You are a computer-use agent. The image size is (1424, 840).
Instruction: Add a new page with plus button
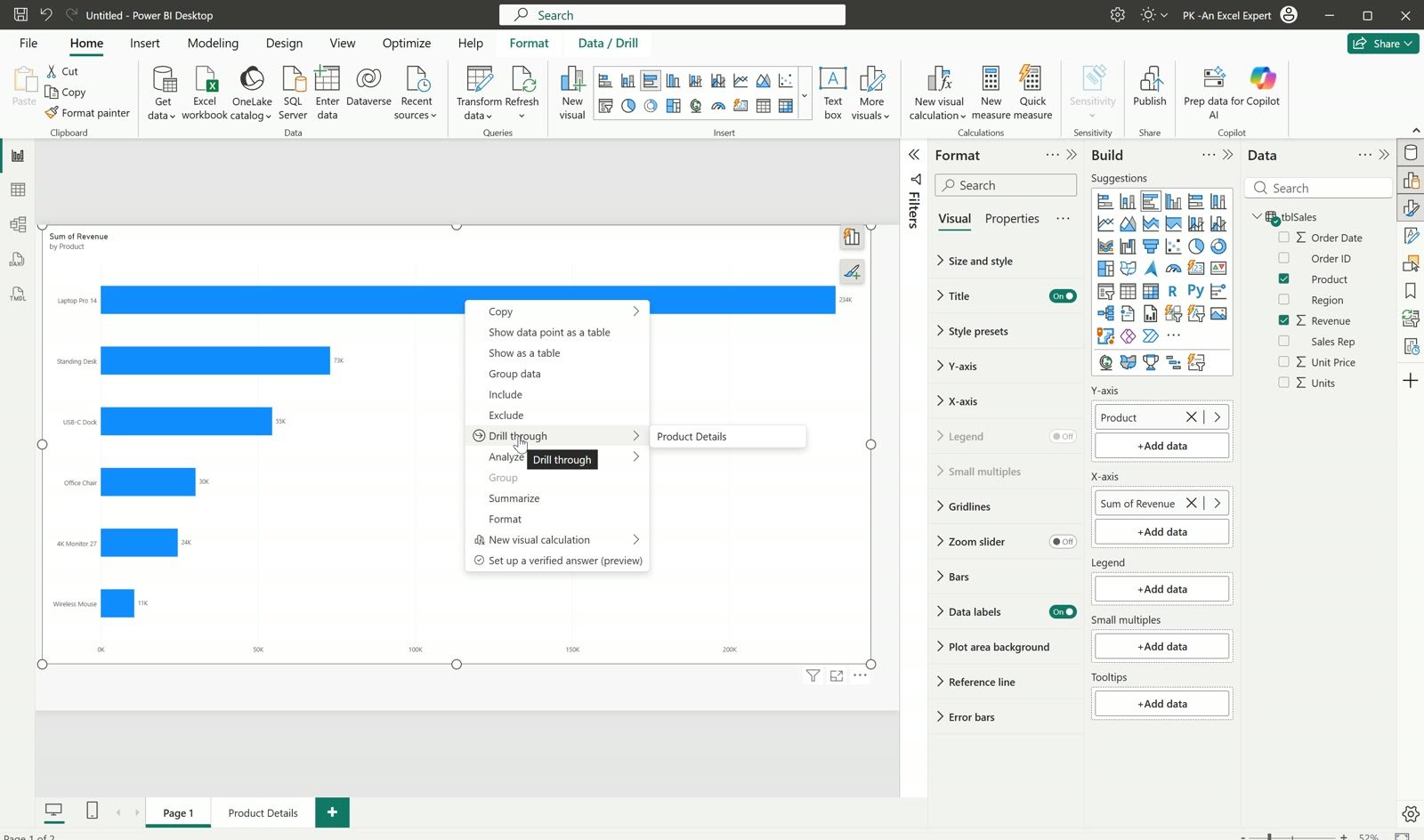pyautogui.click(x=332, y=812)
